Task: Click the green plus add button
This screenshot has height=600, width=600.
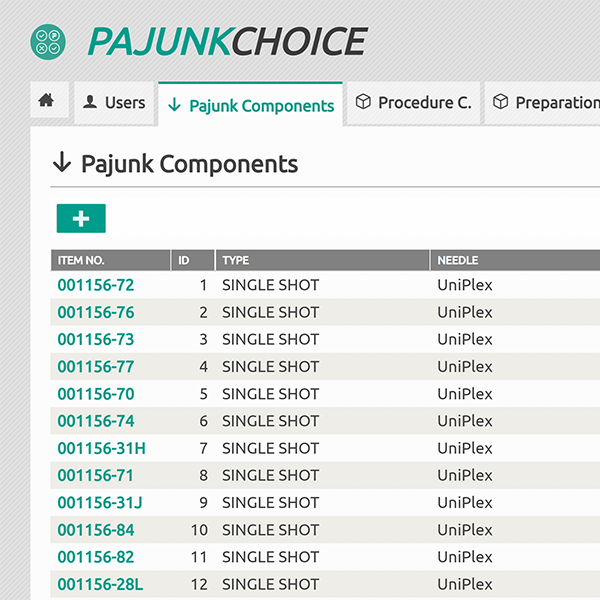Action: click(x=81, y=218)
